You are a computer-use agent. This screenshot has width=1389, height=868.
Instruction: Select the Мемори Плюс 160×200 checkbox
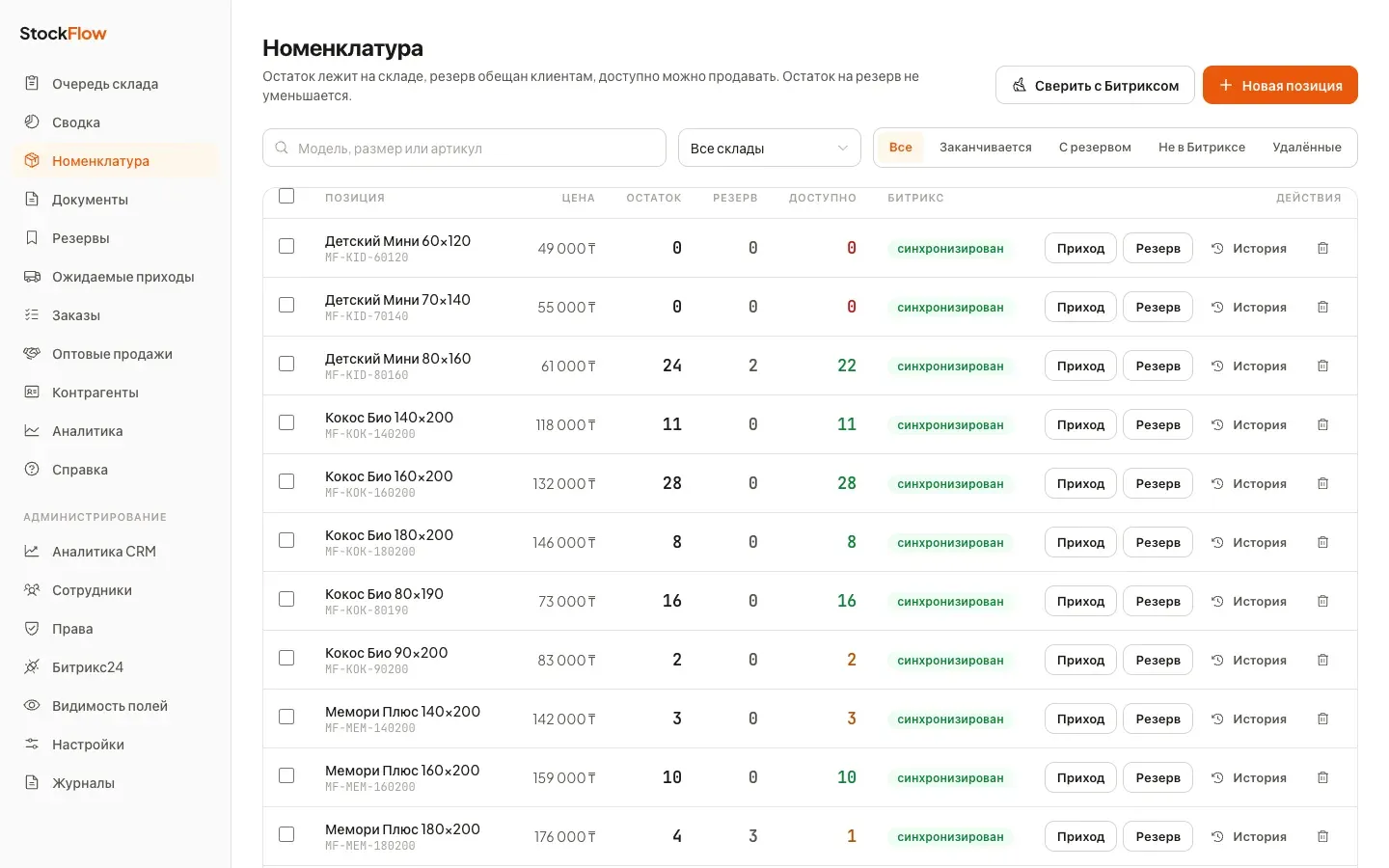click(x=286, y=775)
